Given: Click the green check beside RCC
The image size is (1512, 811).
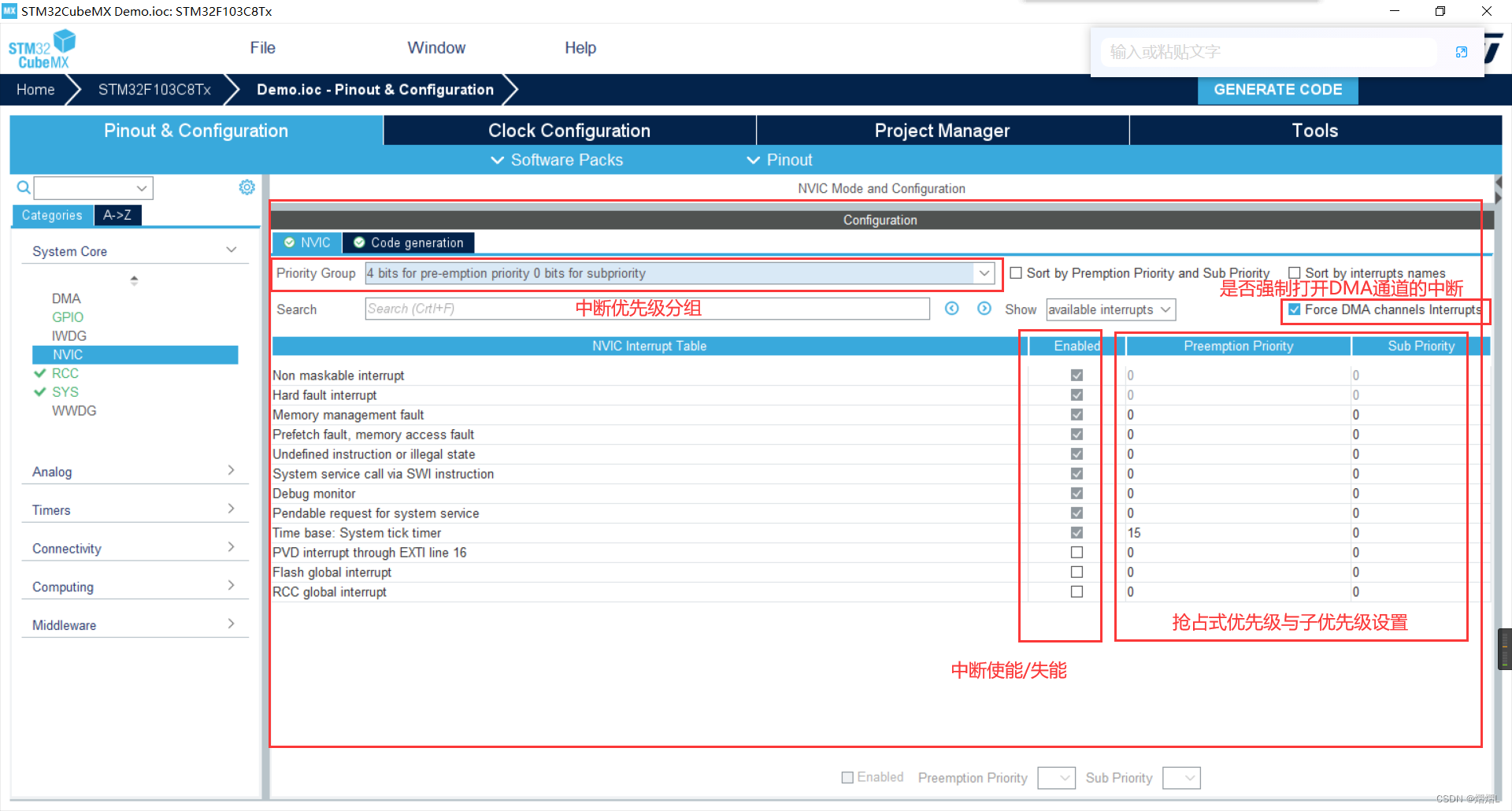Looking at the screenshot, I should (40, 373).
